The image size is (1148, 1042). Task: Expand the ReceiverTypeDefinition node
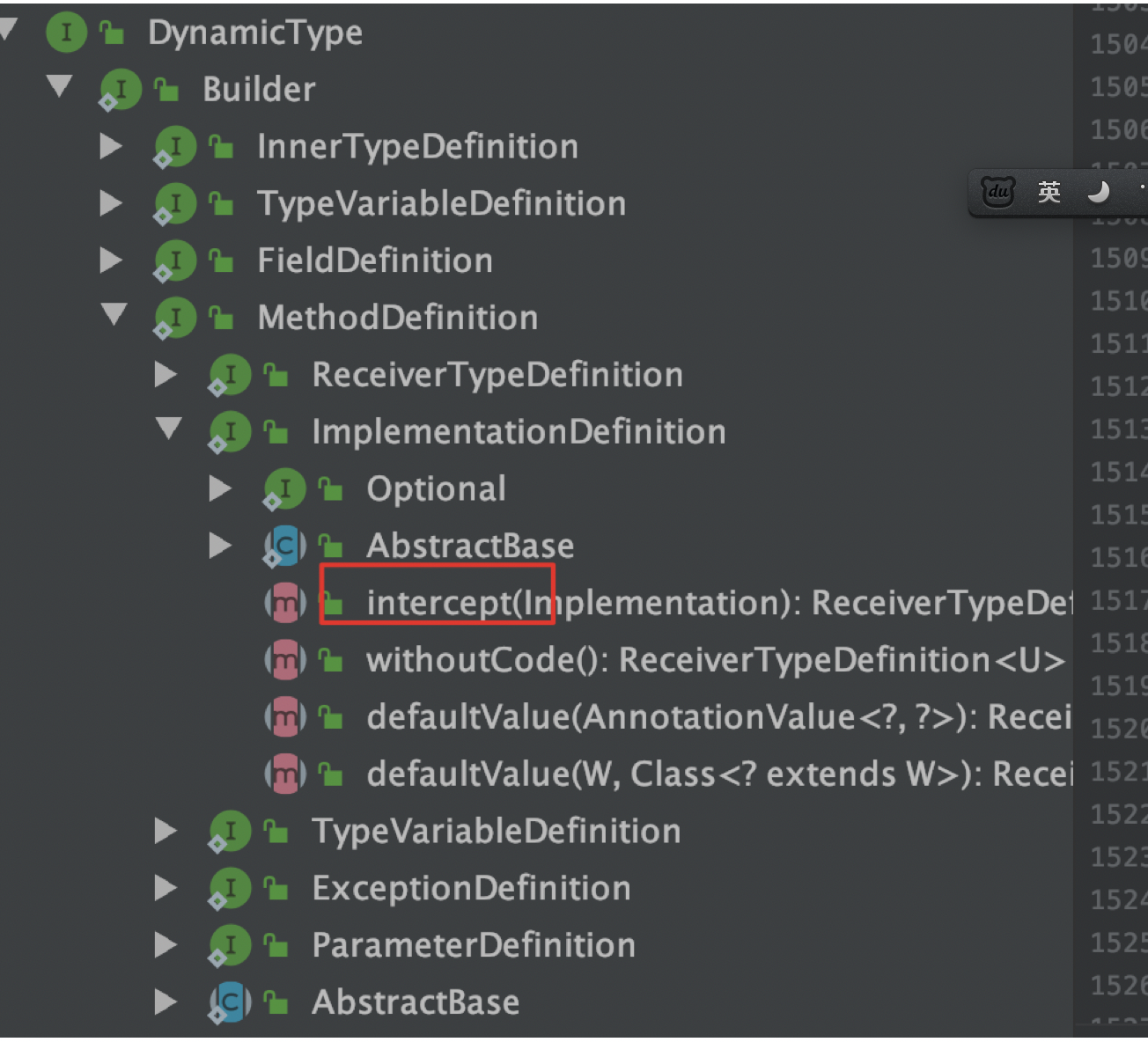(x=166, y=374)
